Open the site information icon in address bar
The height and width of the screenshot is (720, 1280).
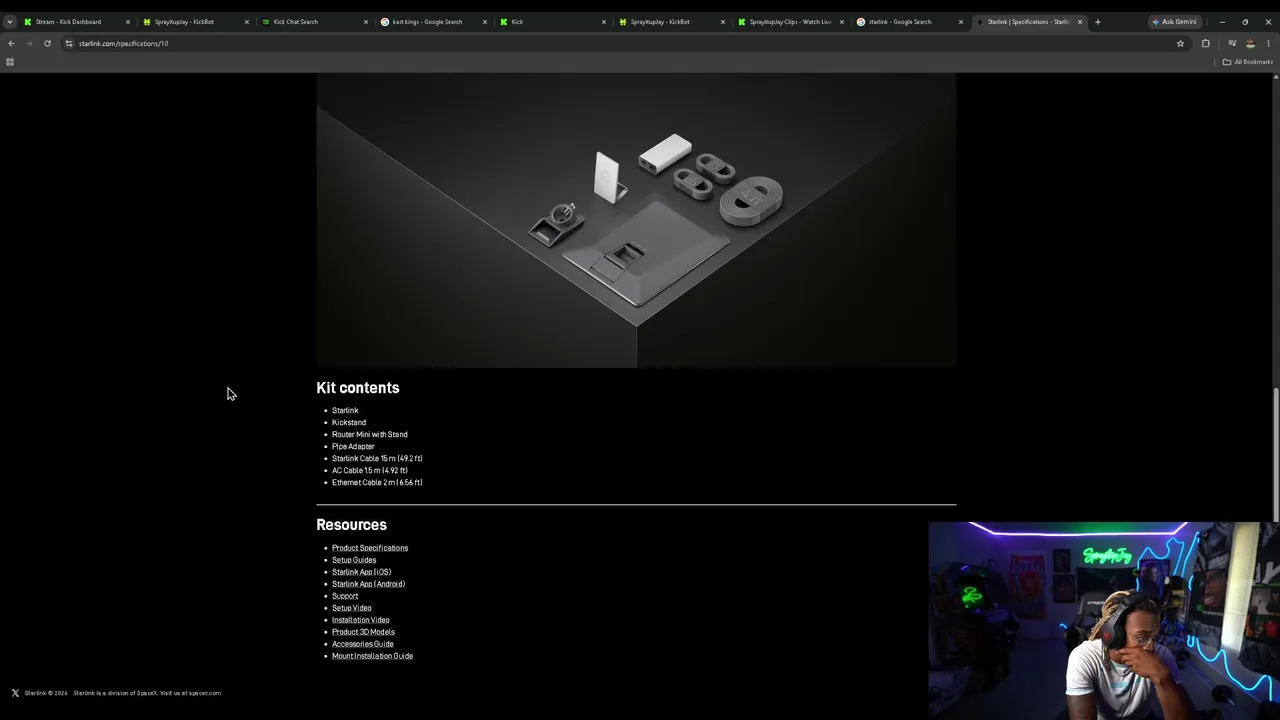point(69,43)
